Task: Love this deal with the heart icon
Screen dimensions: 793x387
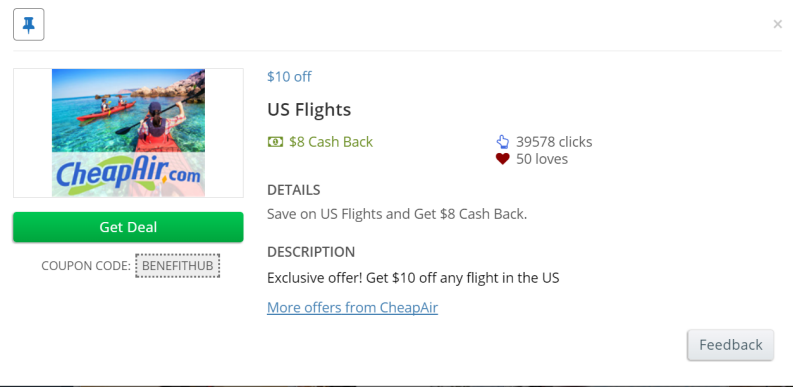Action: pos(502,159)
